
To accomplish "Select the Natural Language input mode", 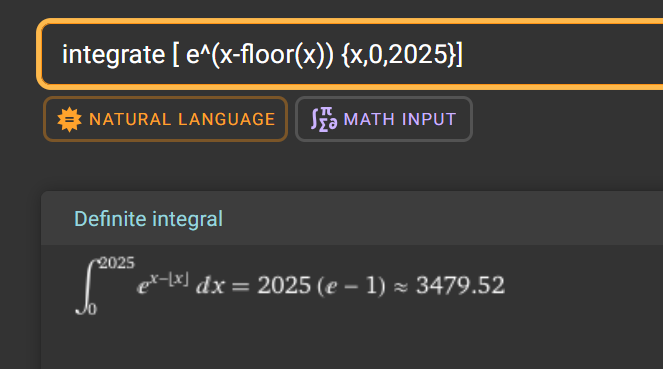I will 165,119.
